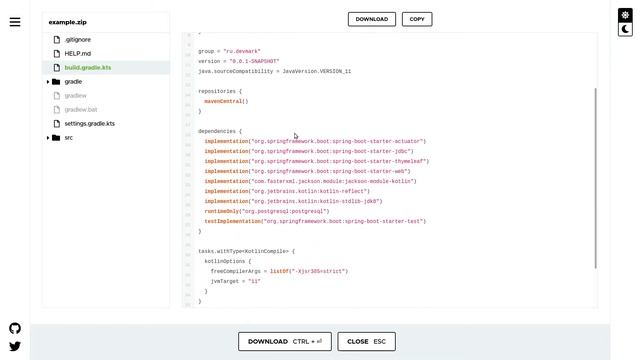
Task: Click the mavenCentral() line
Action: tap(226, 101)
